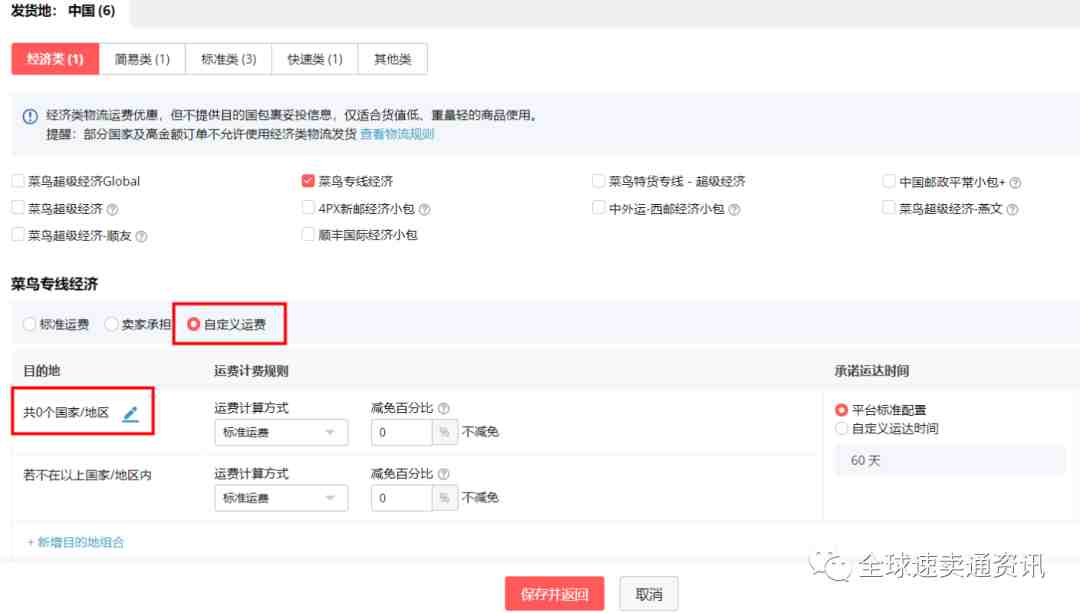The height and width of the screenshot is (613, 1080).
Task: Click the 60 天 delivery time field
Action: 950,460
